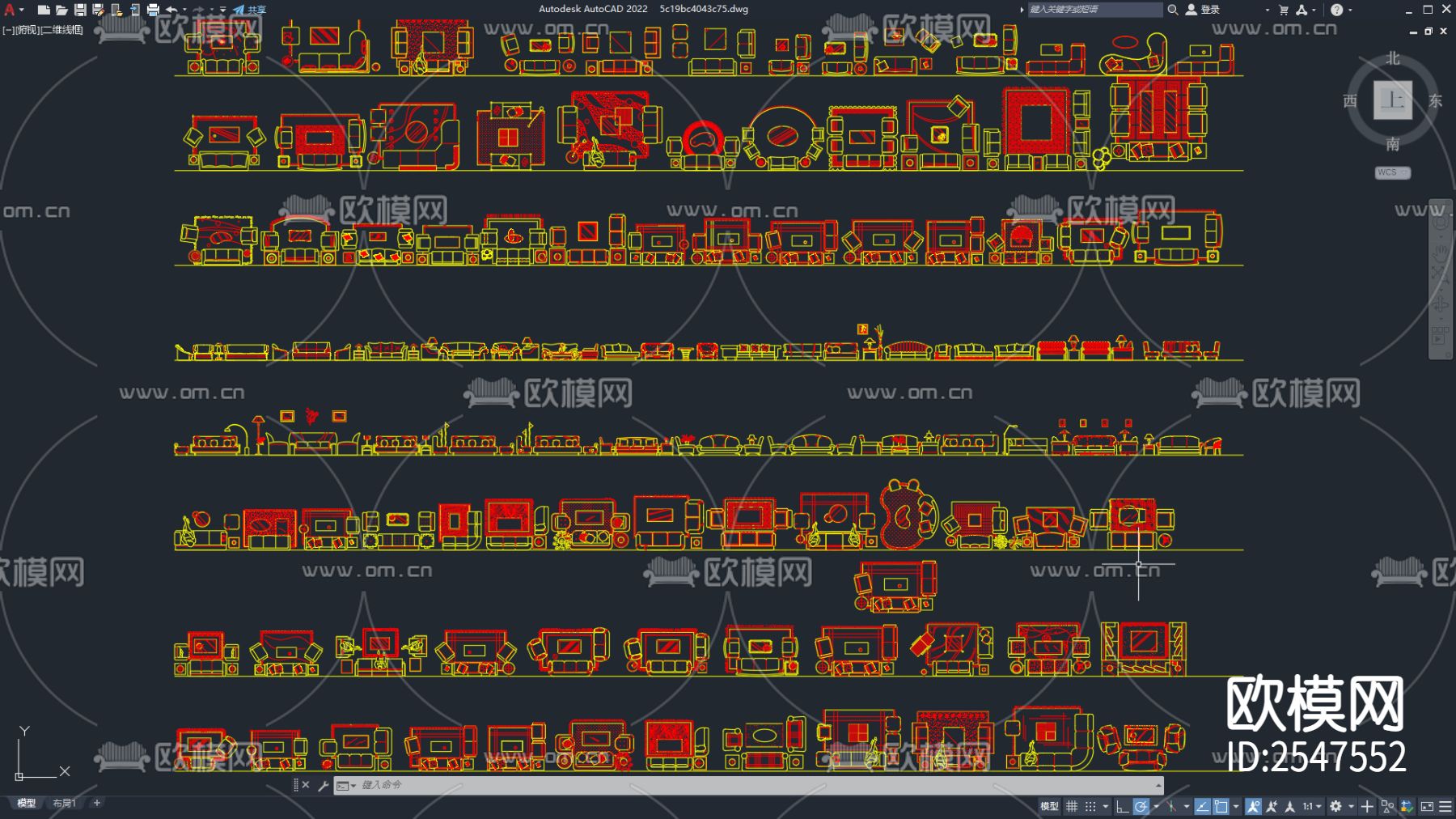Expand the redo history dropdown
1456x819 pixels.
coord(212,10)
